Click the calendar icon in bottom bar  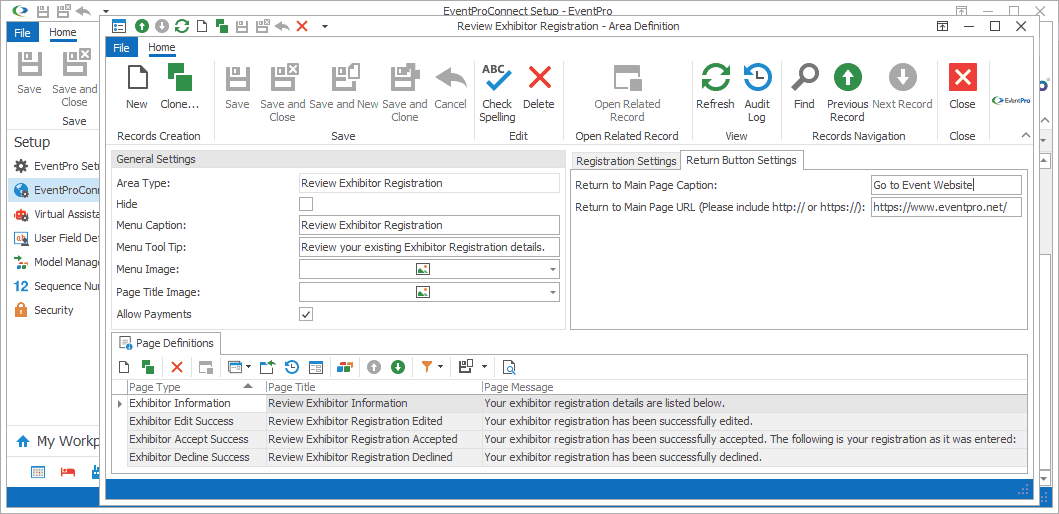pos(38,472)
